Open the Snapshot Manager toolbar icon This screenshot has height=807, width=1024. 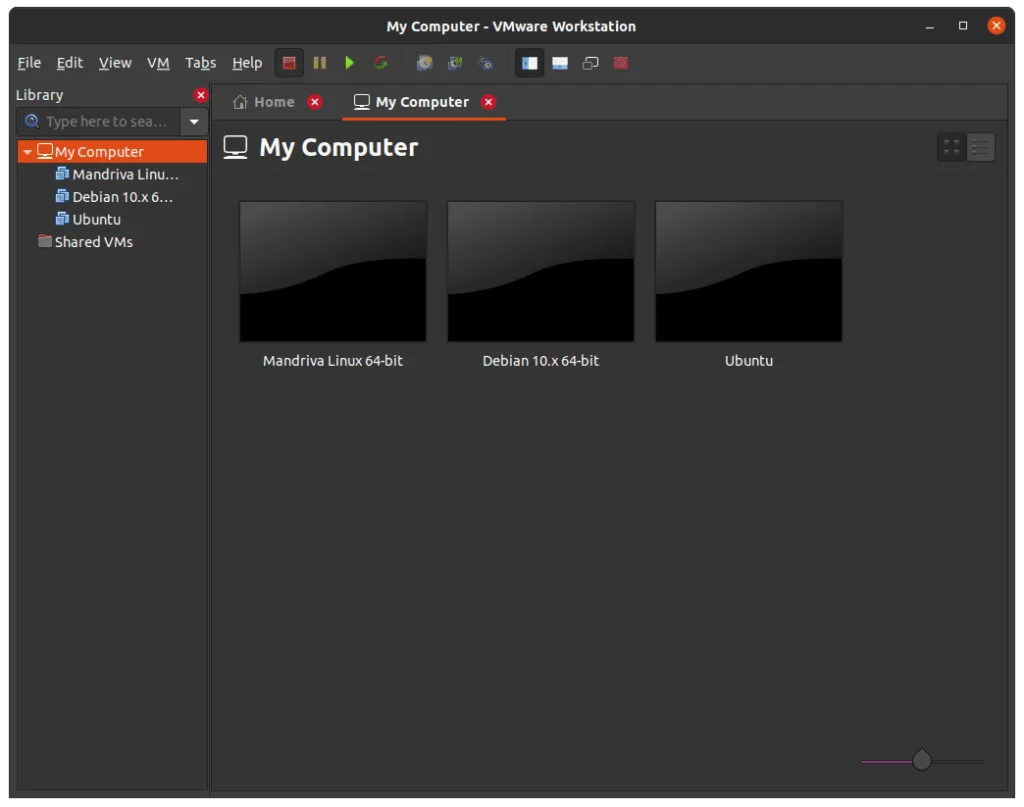(x=486, y=63)
